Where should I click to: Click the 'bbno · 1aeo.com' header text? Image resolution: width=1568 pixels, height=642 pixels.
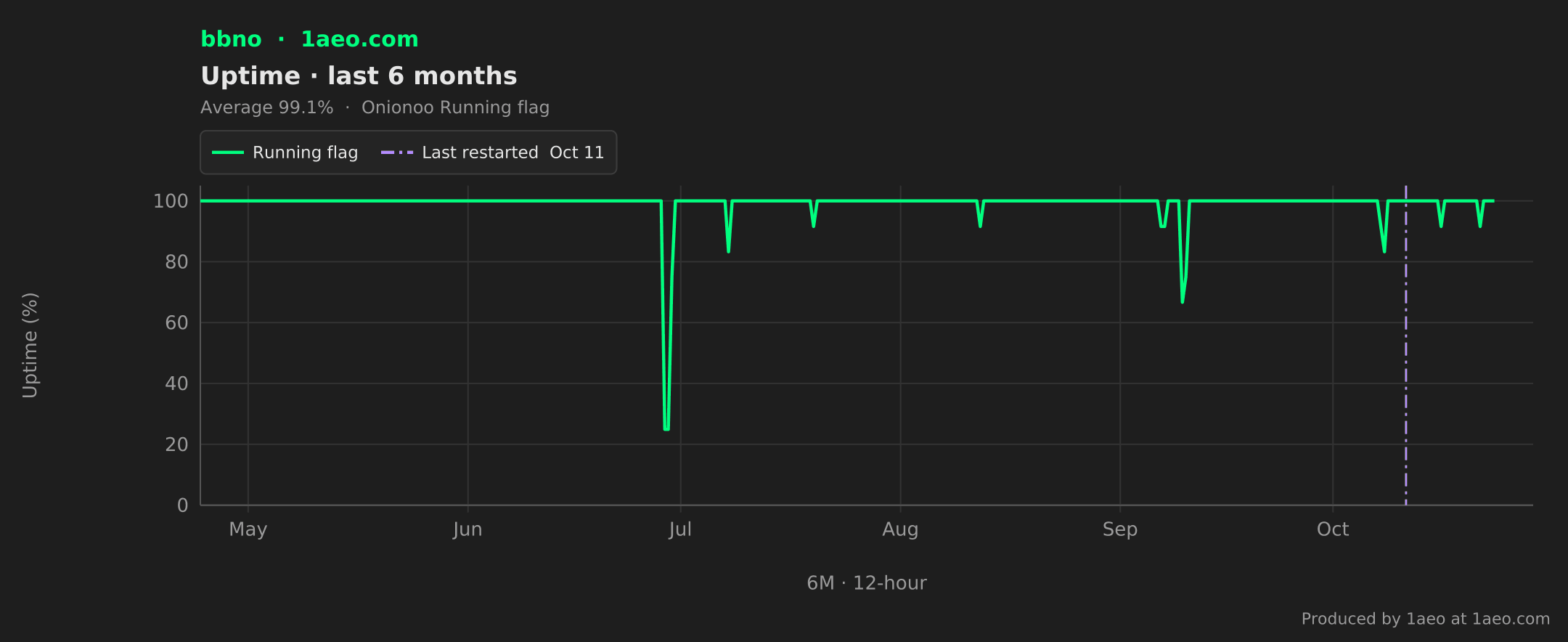tap(309, 39)
